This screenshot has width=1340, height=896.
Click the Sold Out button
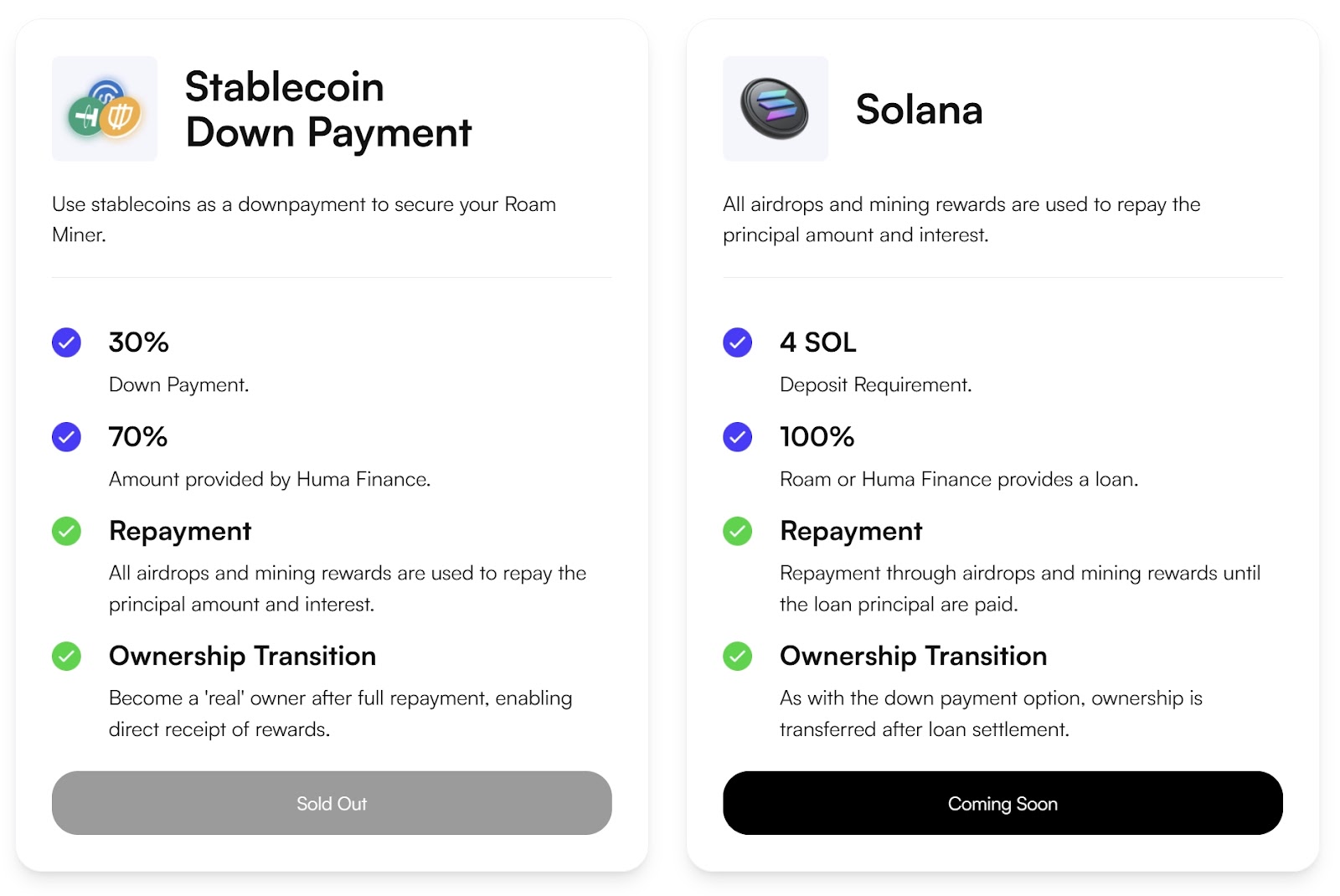[x=332, y=803]
